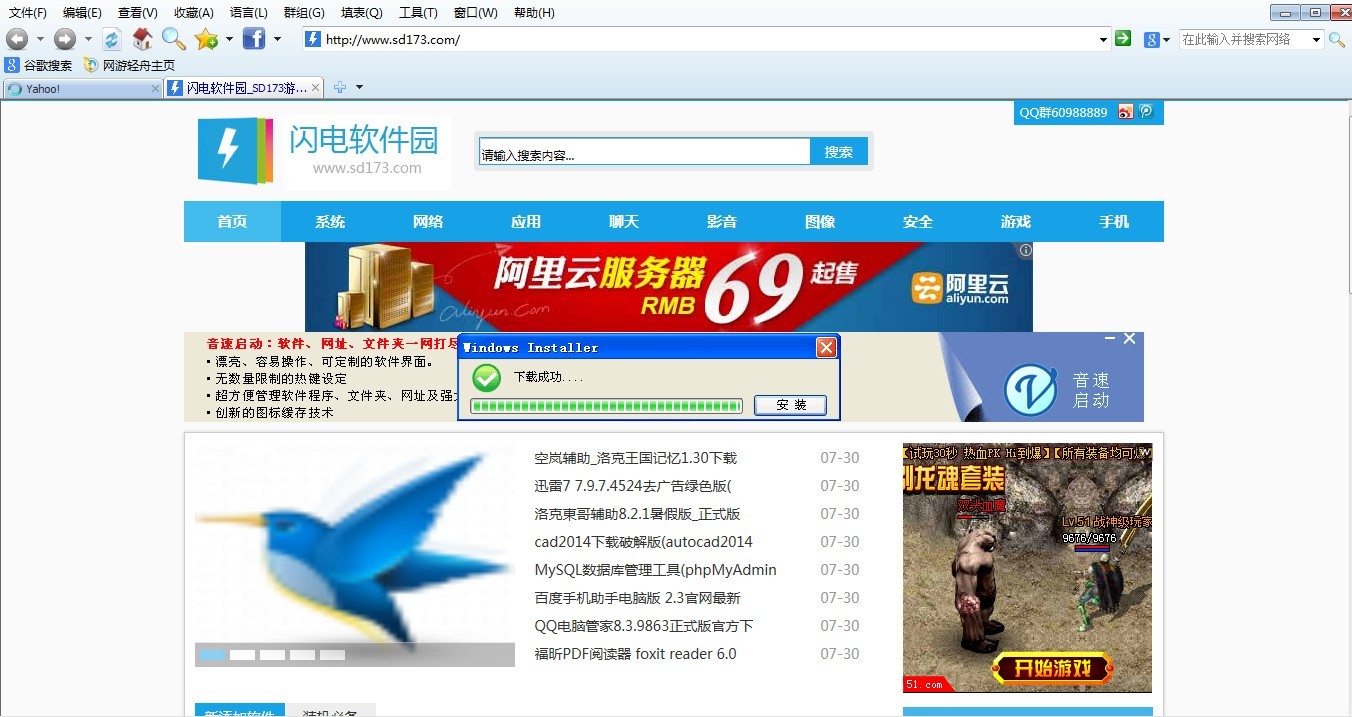Open the 谷歌搜索 bookmark
Viewport: 1352px width, 717px height.
[38, 65]
